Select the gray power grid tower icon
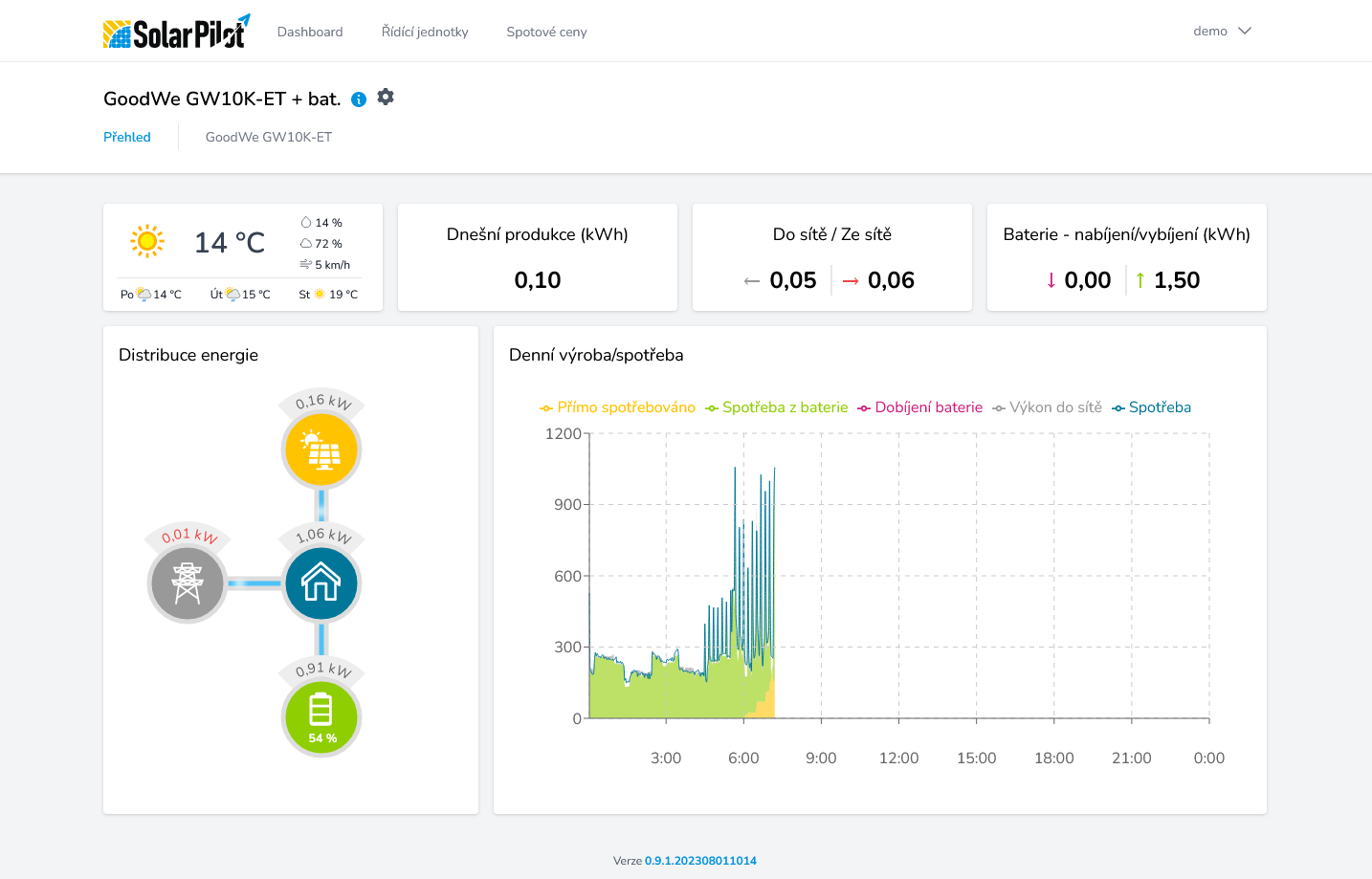The image size is (1372, 879). point(188,583)
